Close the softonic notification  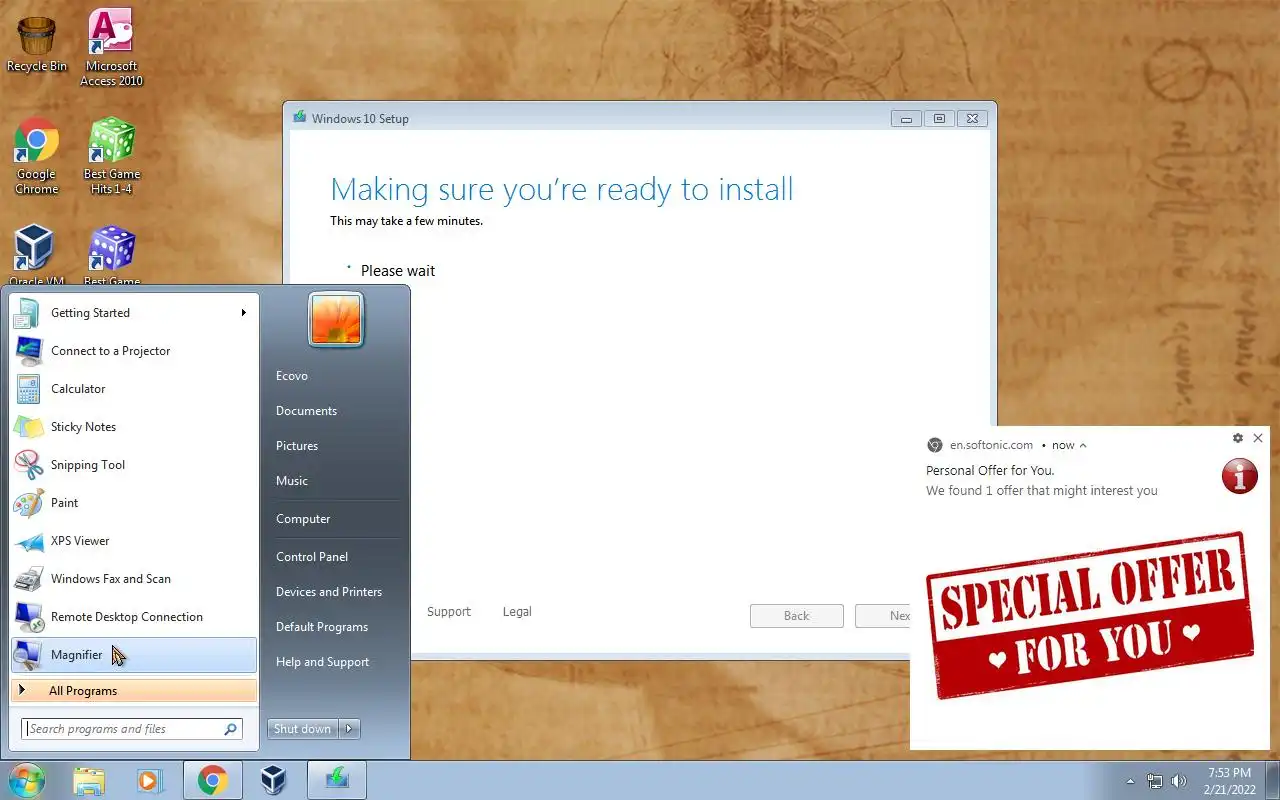pyautogui.click(x=1258, y=438)
